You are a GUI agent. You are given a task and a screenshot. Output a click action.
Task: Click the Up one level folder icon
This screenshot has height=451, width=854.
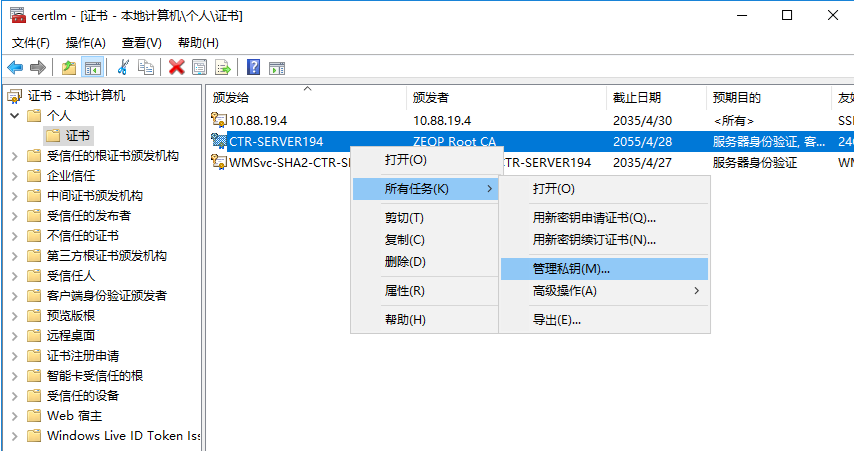(68, 67)
